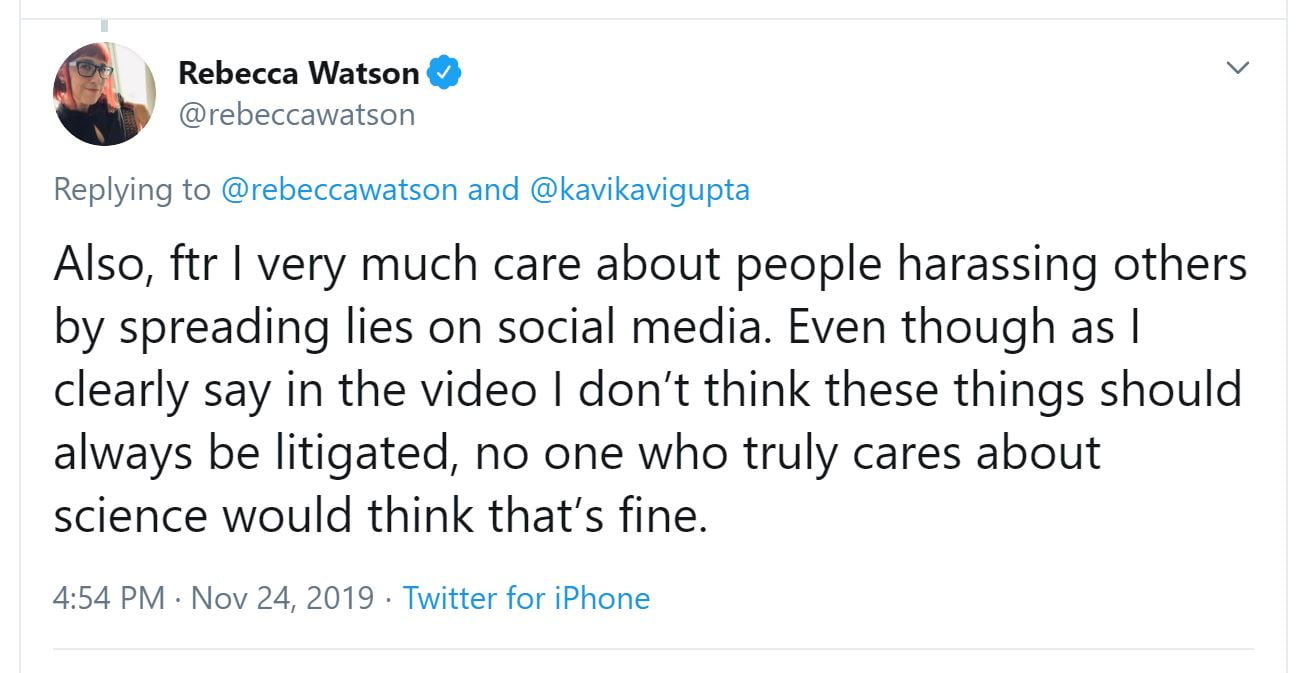Click the tweet's opening words "Also, ftr"

click(126, 264)
